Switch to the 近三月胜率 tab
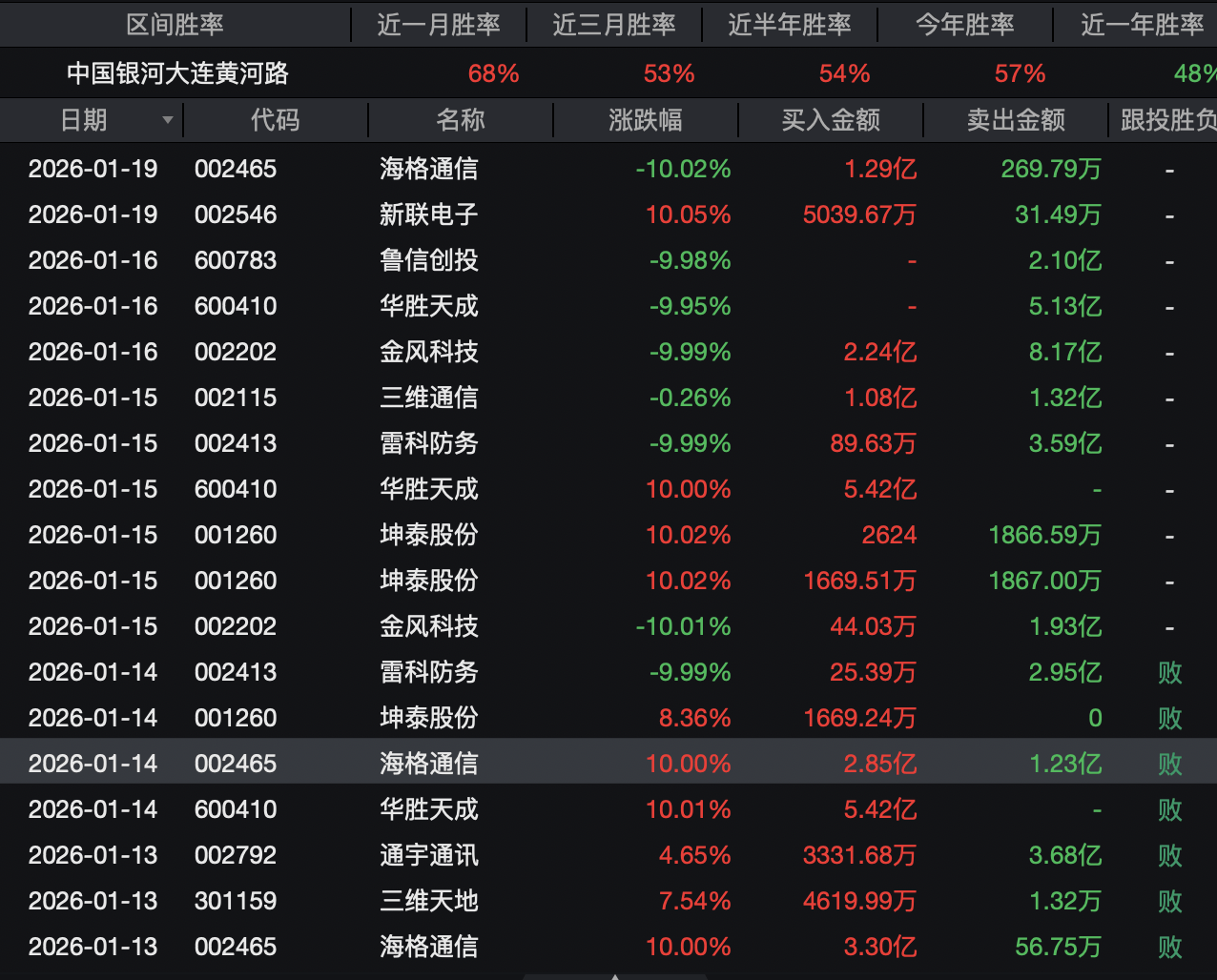Image resolution: width=1217 pixels, height=980 pixels. 615,25
